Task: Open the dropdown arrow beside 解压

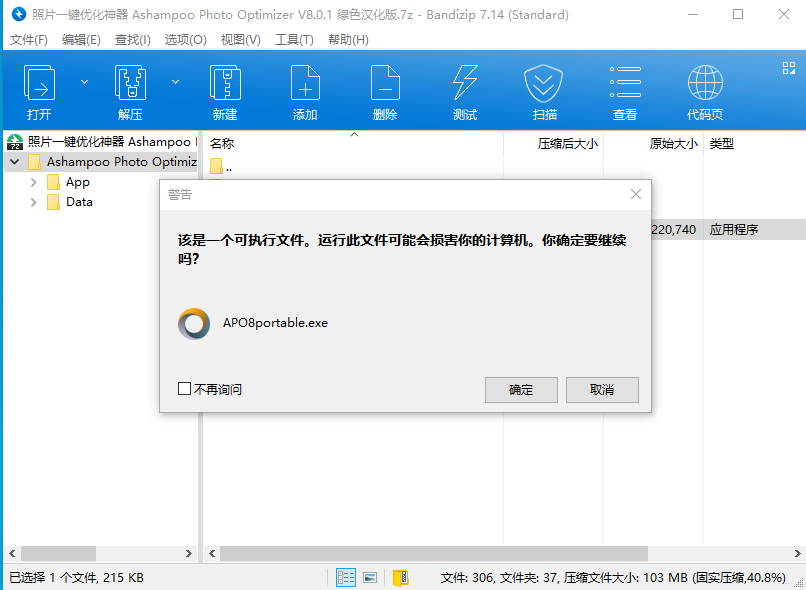Action: tap(175, 82)
